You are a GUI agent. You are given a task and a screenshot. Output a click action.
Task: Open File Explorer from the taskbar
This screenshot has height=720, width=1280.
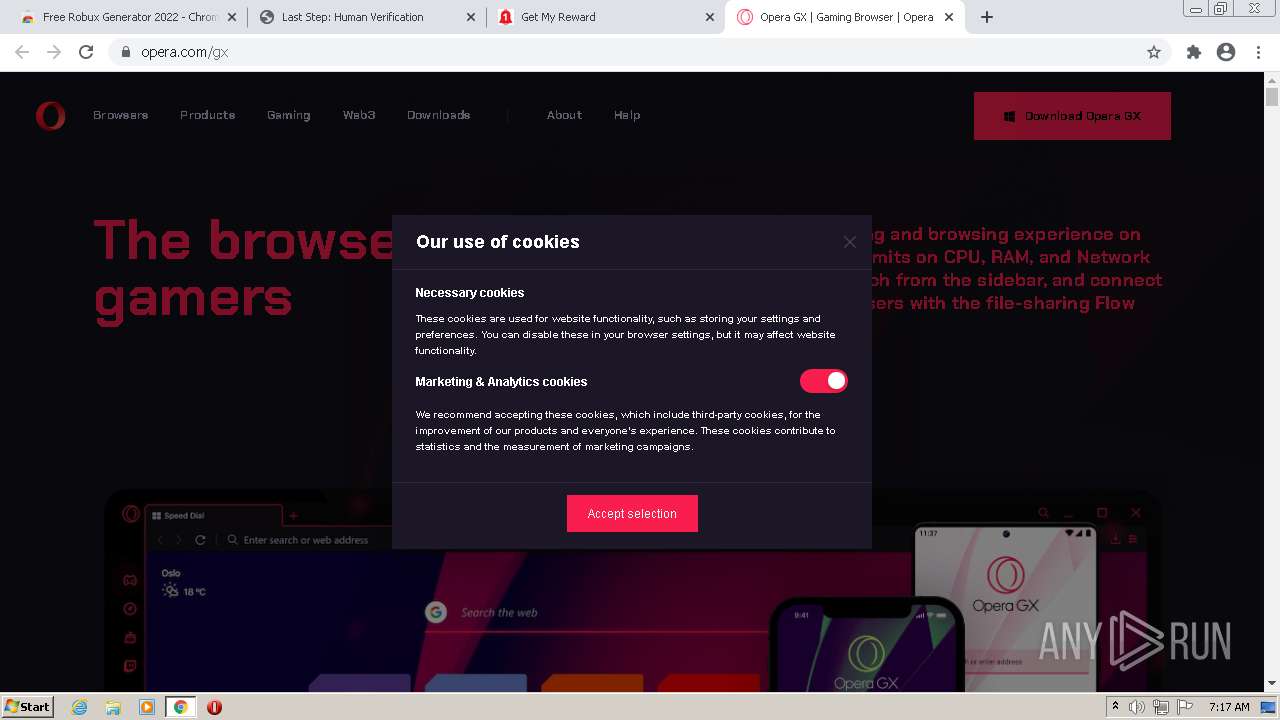[113, 707]
